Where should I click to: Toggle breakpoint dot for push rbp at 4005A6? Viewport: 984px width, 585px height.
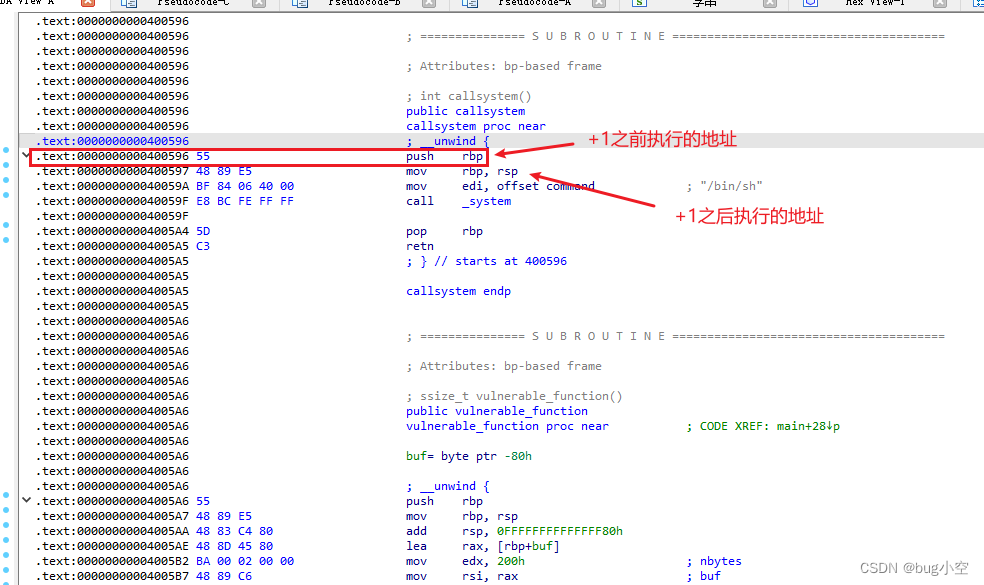(6, 495)
